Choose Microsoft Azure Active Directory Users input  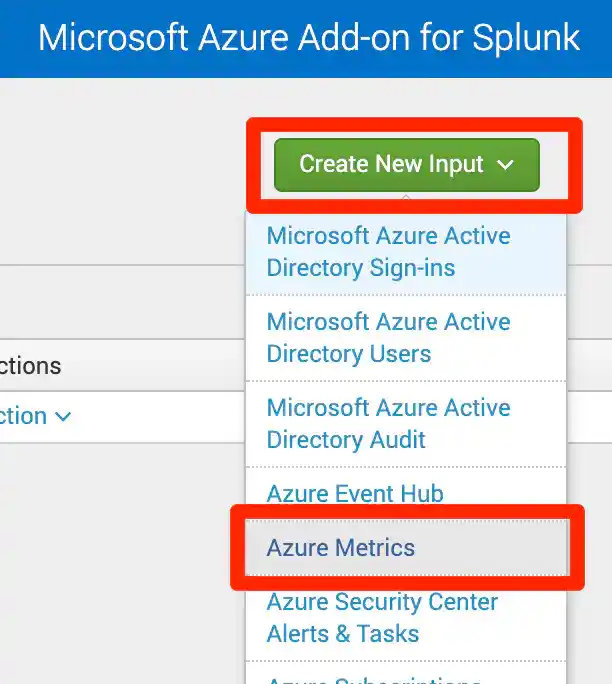tap(388, 338)
